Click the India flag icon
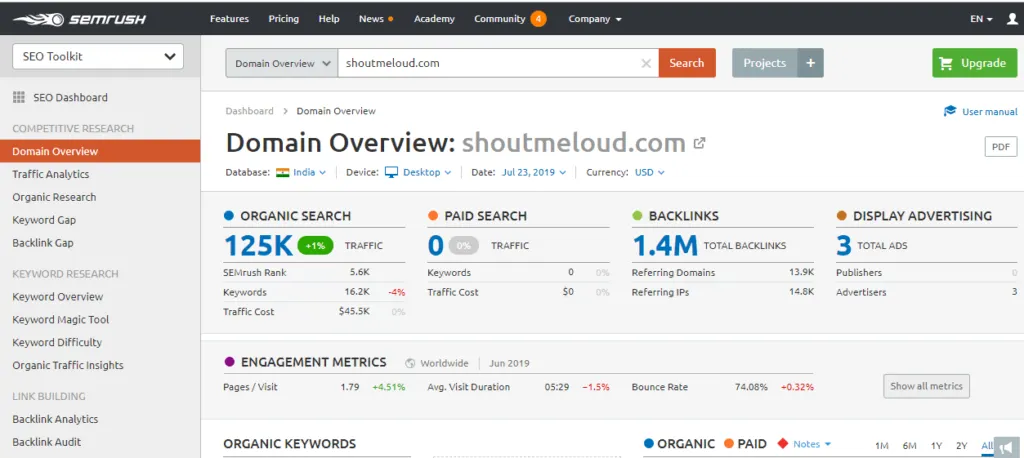The width and height of the screenshot is (1024, 458). [282, 172]
